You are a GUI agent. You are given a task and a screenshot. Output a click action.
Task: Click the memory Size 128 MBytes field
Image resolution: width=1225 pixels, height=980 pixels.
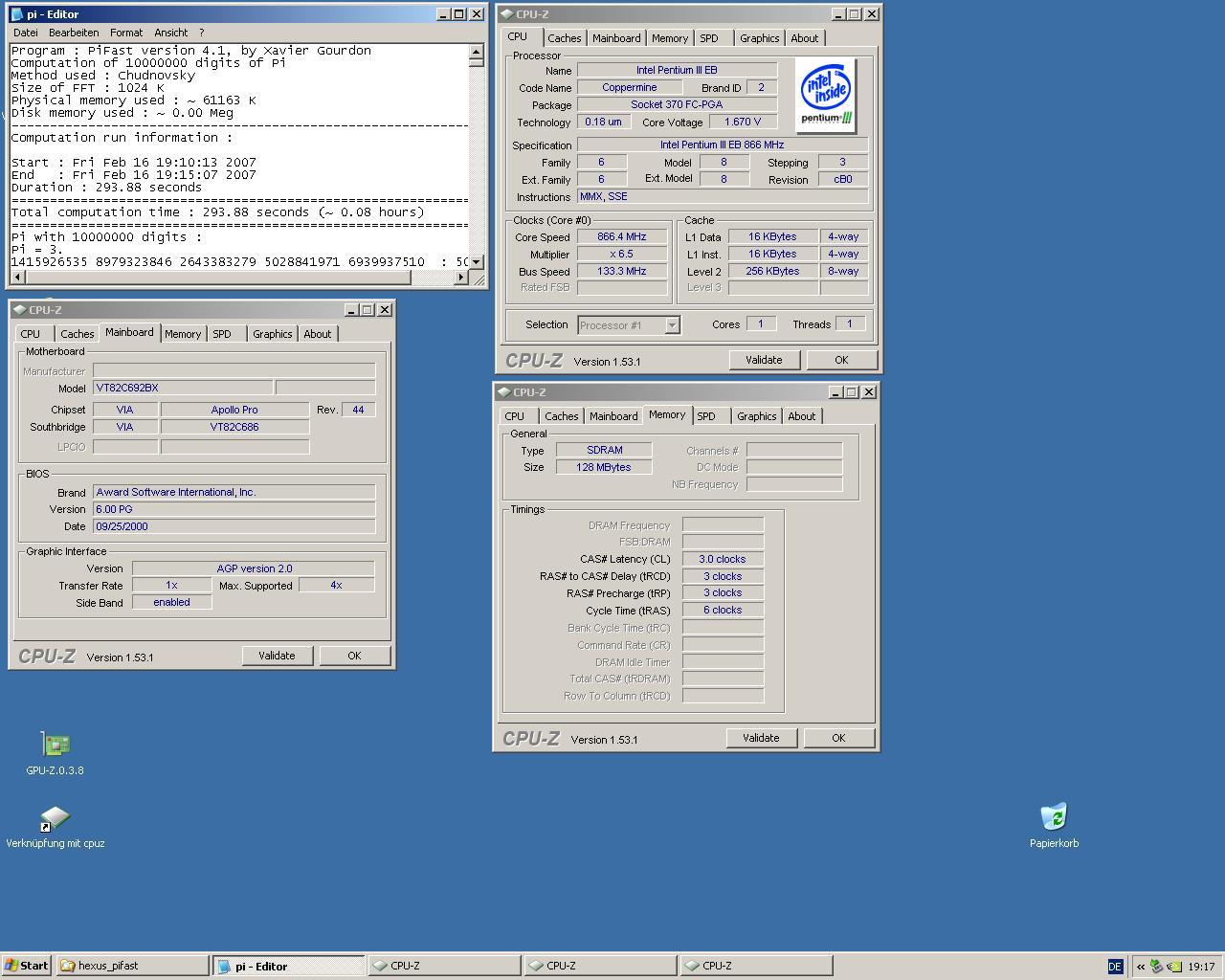(605, 468)
